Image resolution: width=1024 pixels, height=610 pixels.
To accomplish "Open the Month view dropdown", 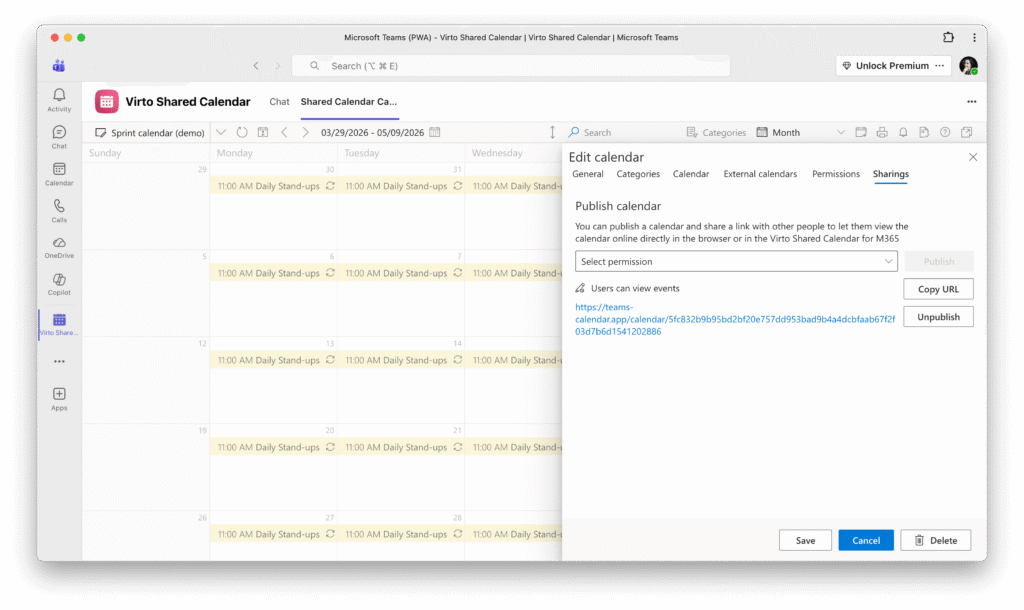I will [x=801, y=132].
